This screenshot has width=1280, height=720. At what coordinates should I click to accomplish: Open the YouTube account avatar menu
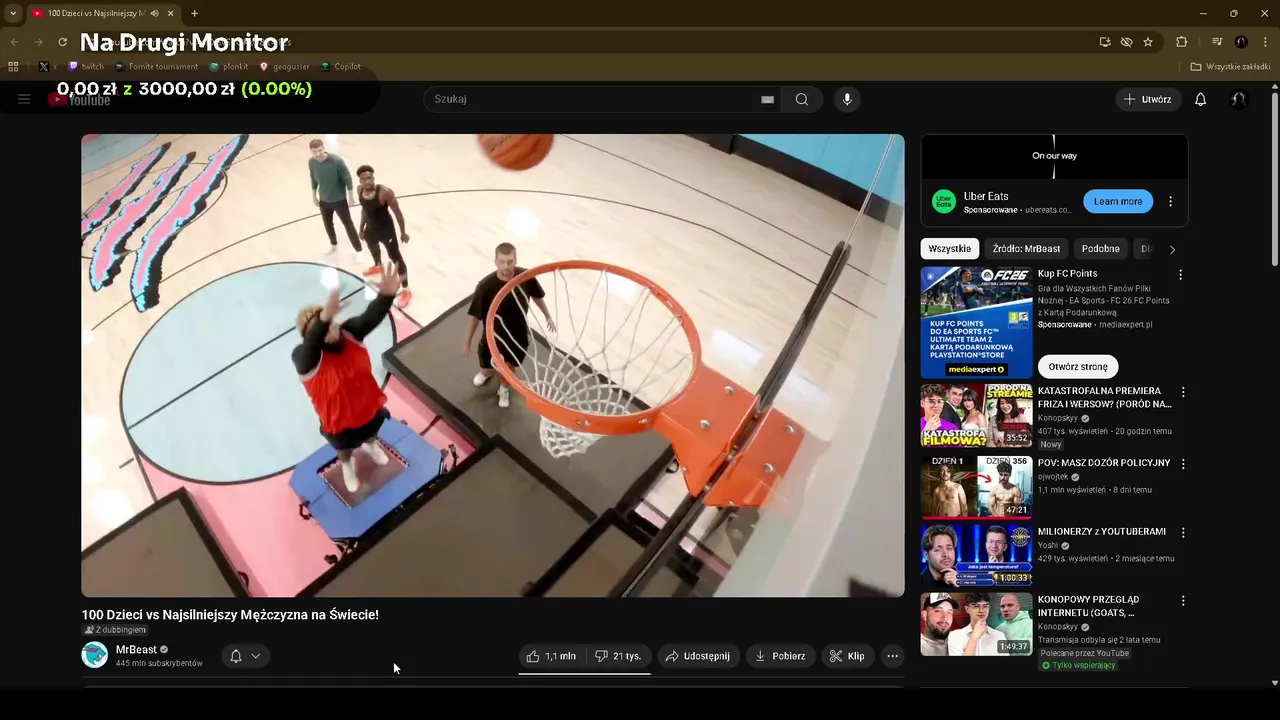(1238, 99)
